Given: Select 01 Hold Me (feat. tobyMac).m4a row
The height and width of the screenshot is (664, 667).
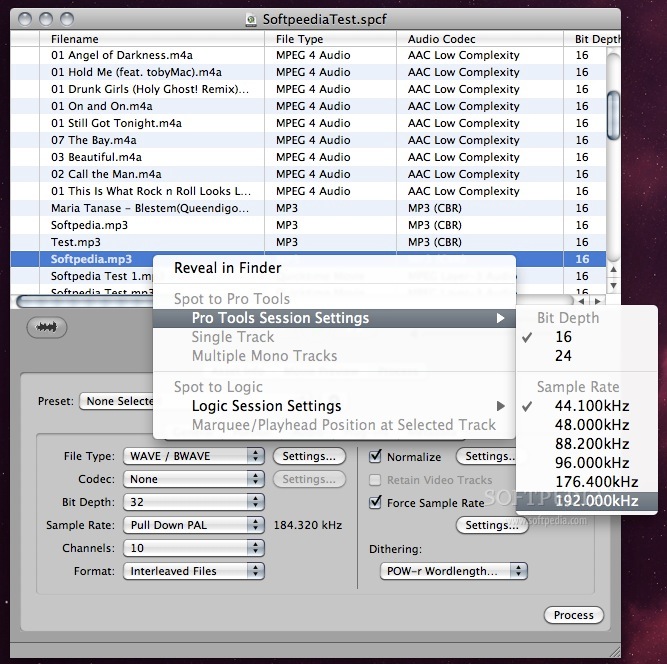Looking at the screenshot, I should point(308,72).
